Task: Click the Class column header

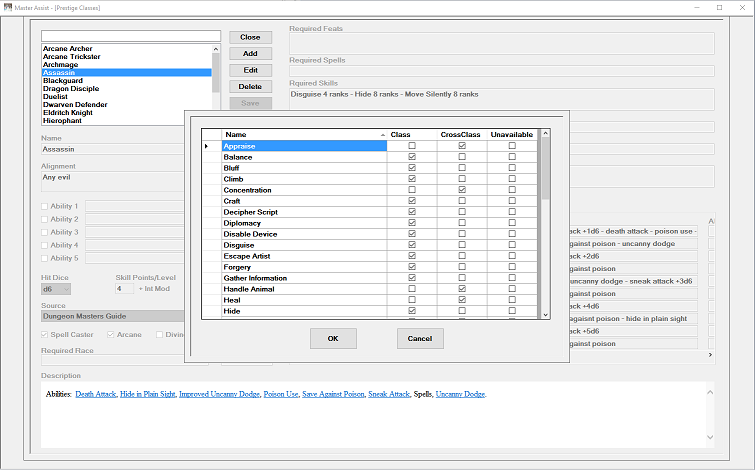Action: [x=412, y=134]
